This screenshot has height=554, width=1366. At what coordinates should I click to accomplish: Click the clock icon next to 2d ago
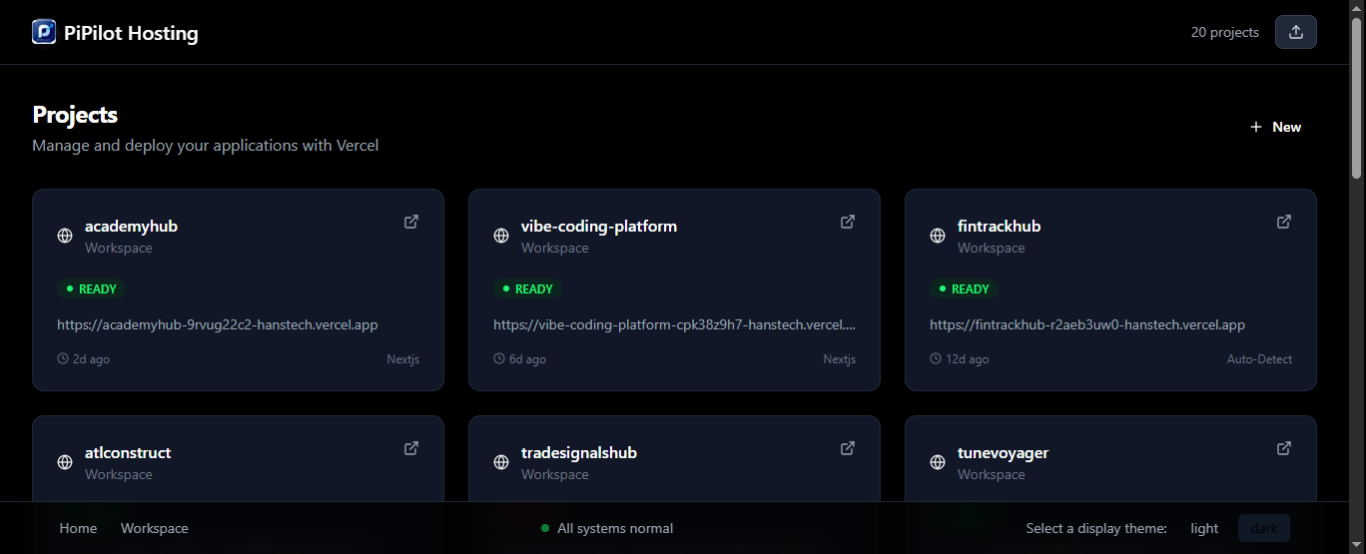pyautogui.click(x=63, y=359)
